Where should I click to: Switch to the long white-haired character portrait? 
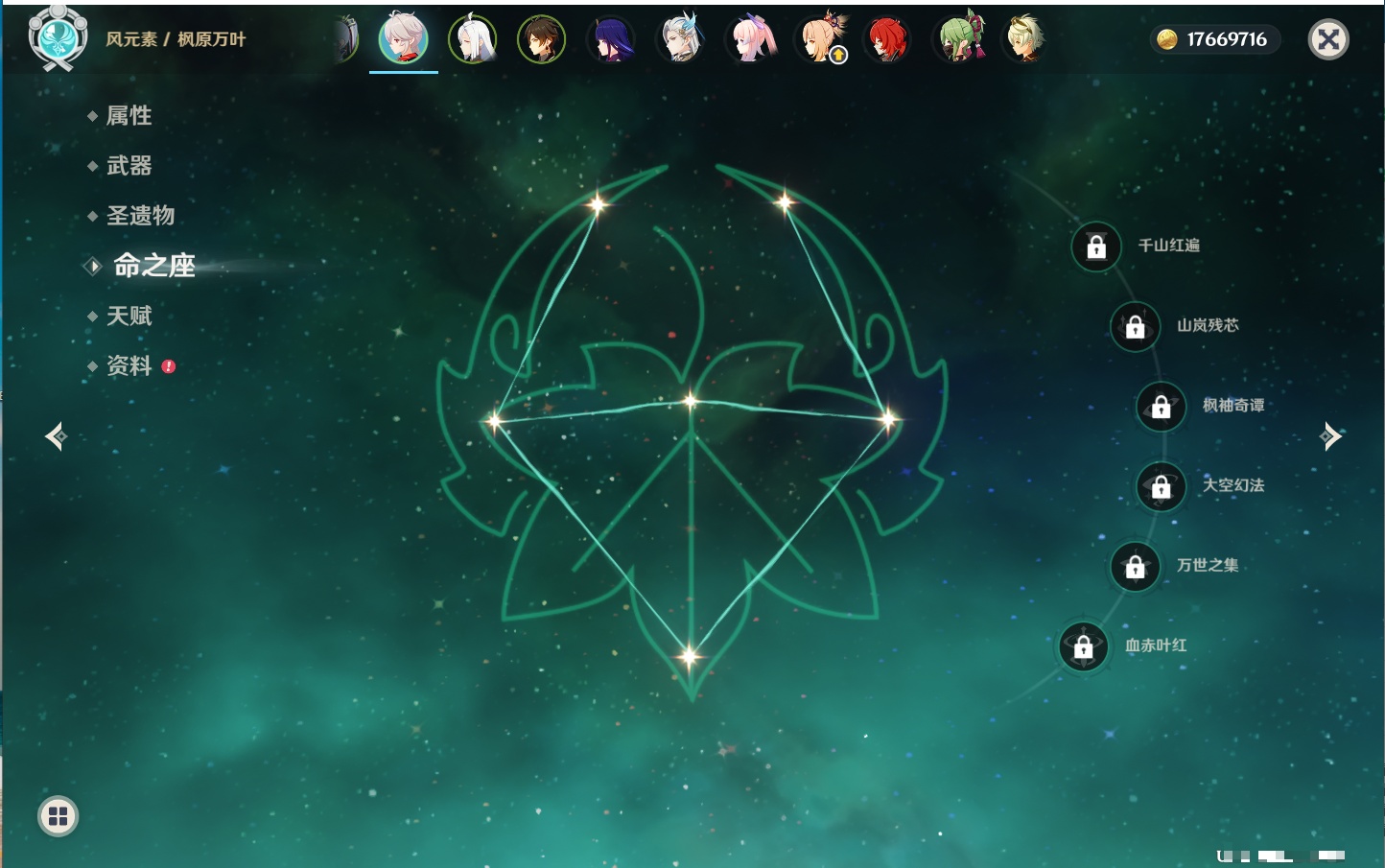point(473,39)
